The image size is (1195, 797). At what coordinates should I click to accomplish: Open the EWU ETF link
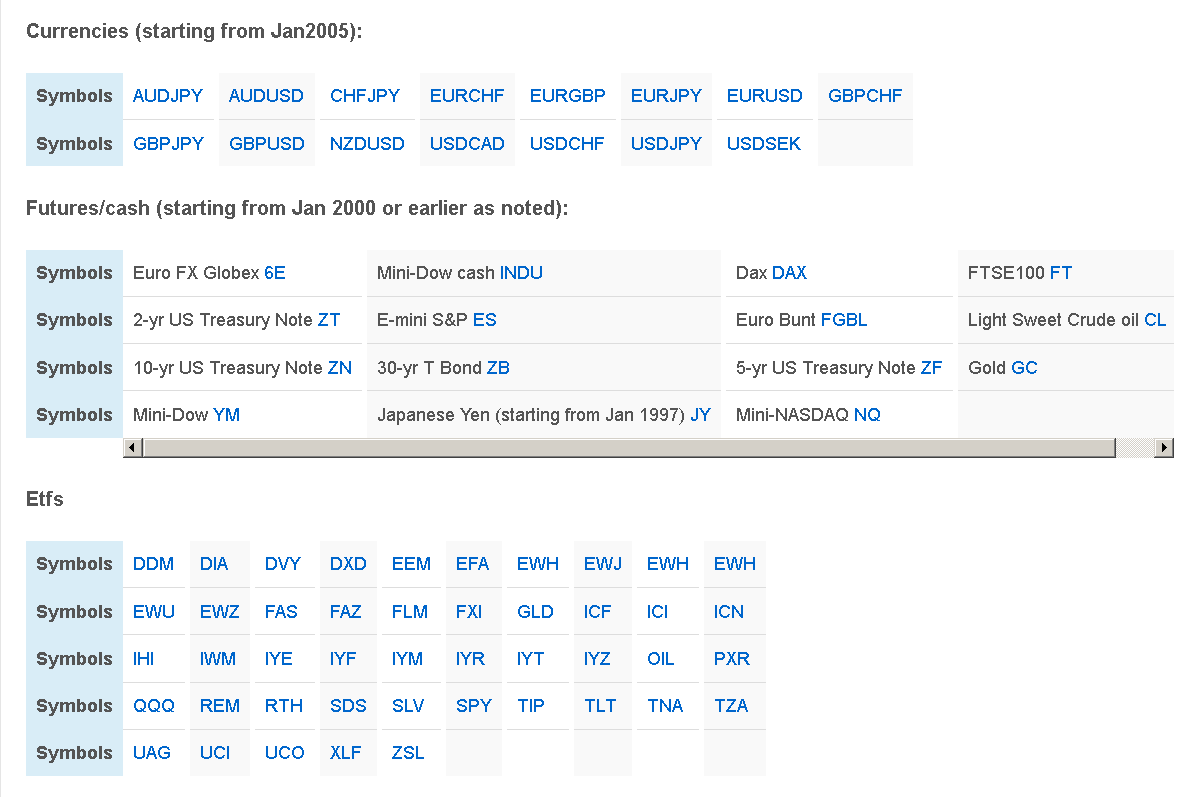click(x=153, y=612)
